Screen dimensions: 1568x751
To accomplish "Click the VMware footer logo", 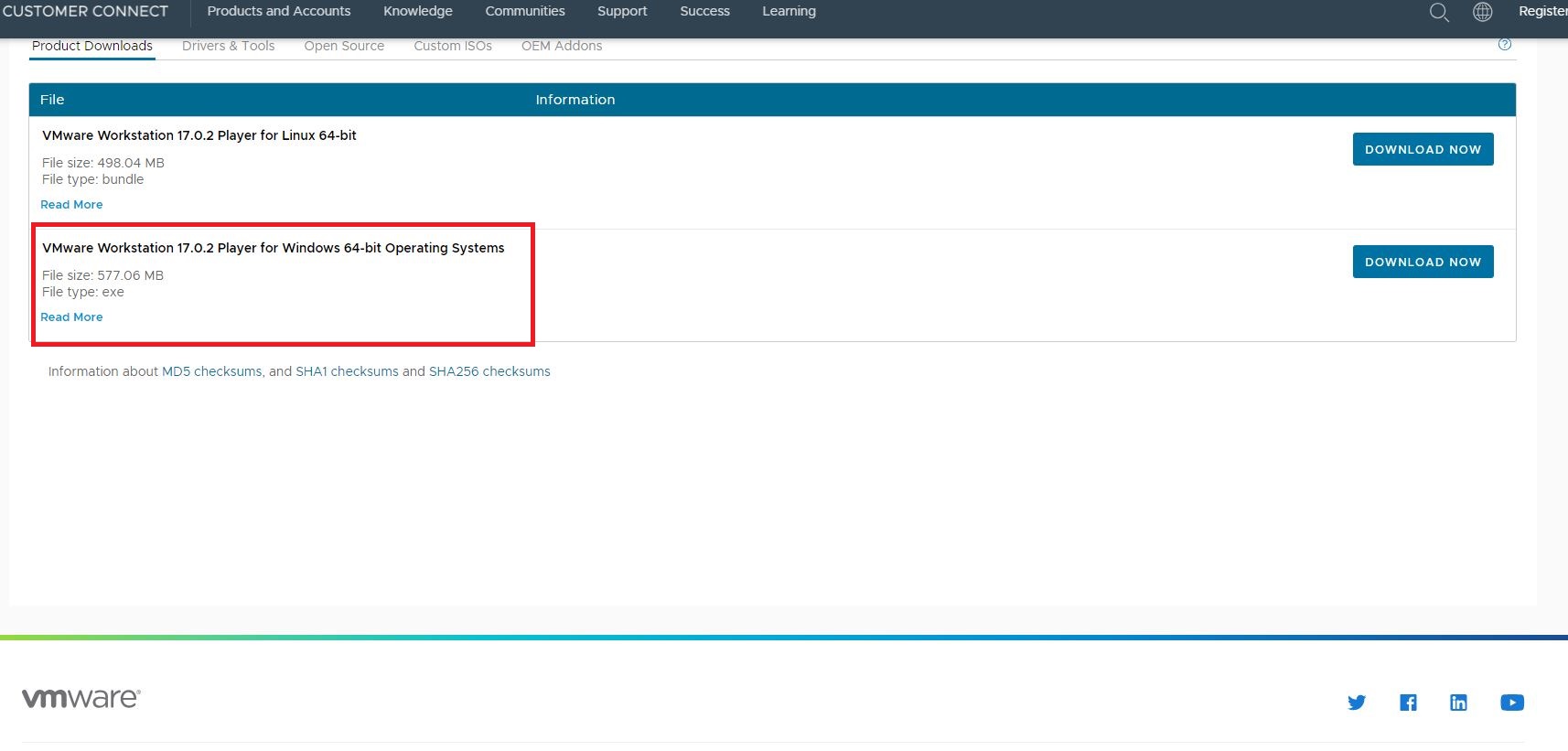I will (x=81, y=698).
